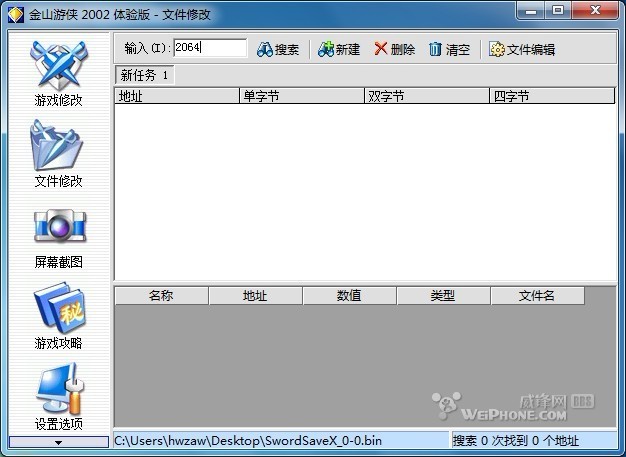Click the application icon in title bar
The image size is (626, 457).
click(16, 15)
